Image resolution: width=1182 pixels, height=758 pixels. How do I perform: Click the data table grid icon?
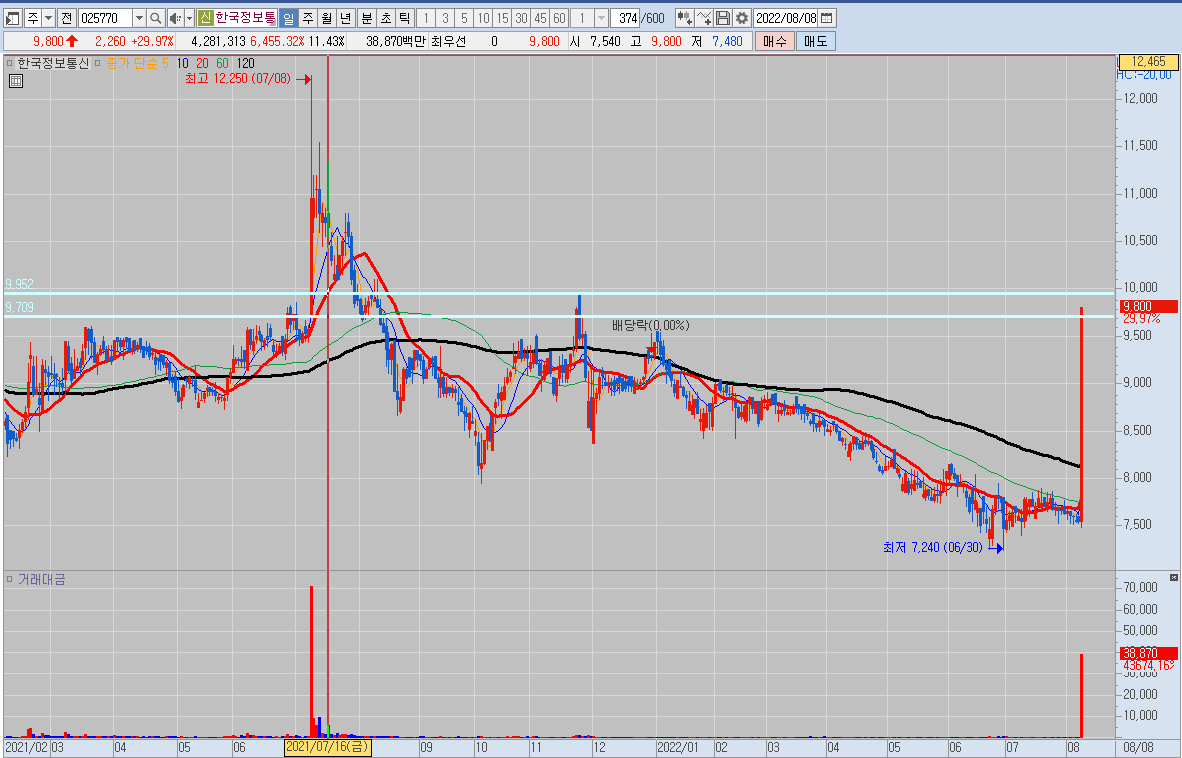pyautogui.click(x=16, y=81)
